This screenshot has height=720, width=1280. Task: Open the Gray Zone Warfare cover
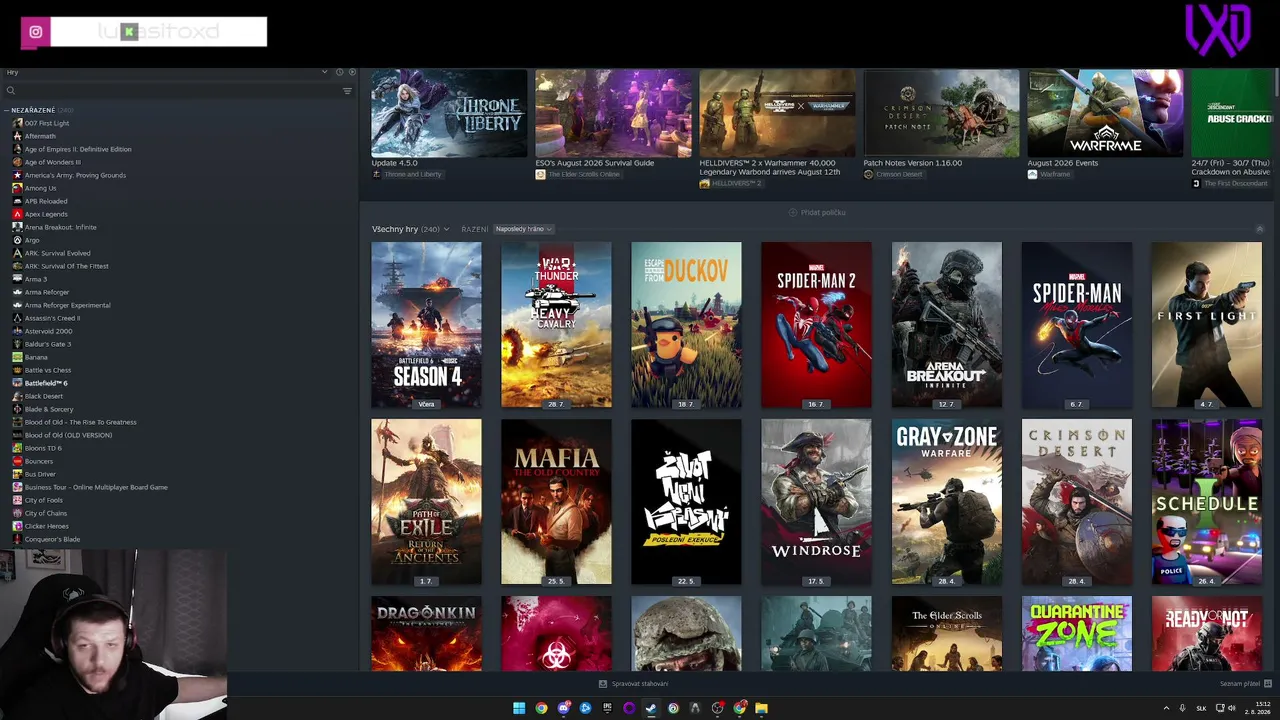(x=946, y=502)
